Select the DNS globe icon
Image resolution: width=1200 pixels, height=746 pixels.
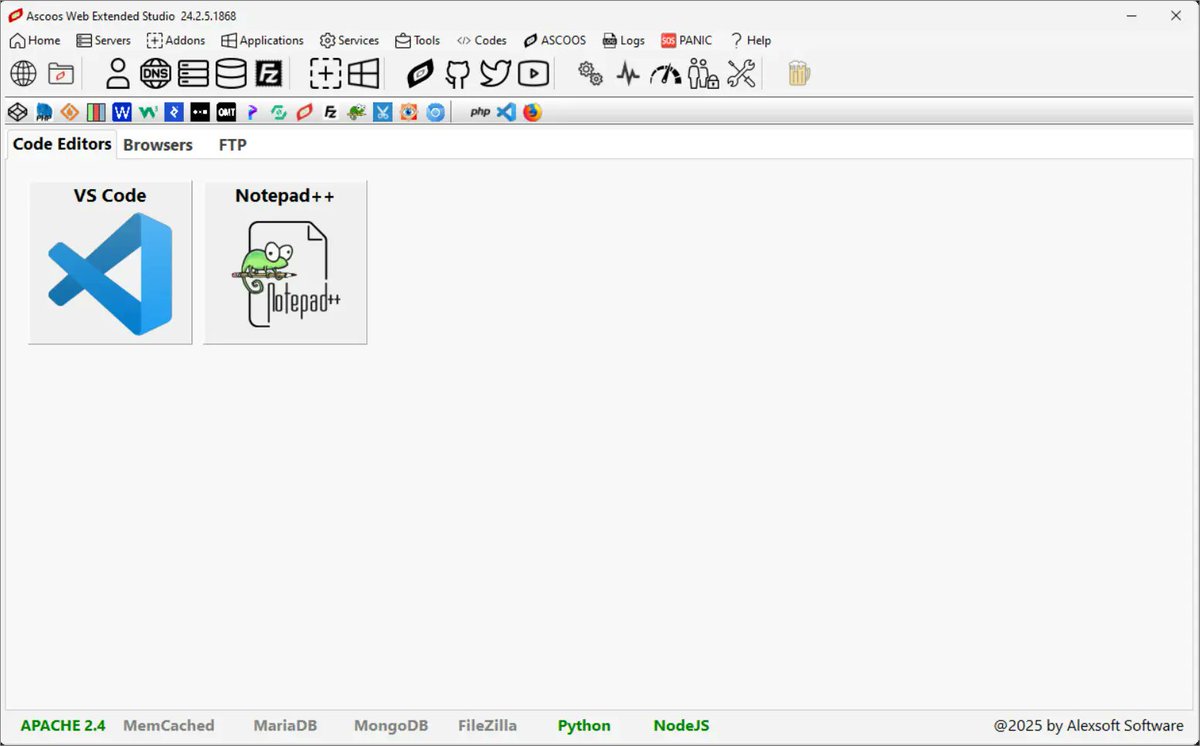coord(155,73)
